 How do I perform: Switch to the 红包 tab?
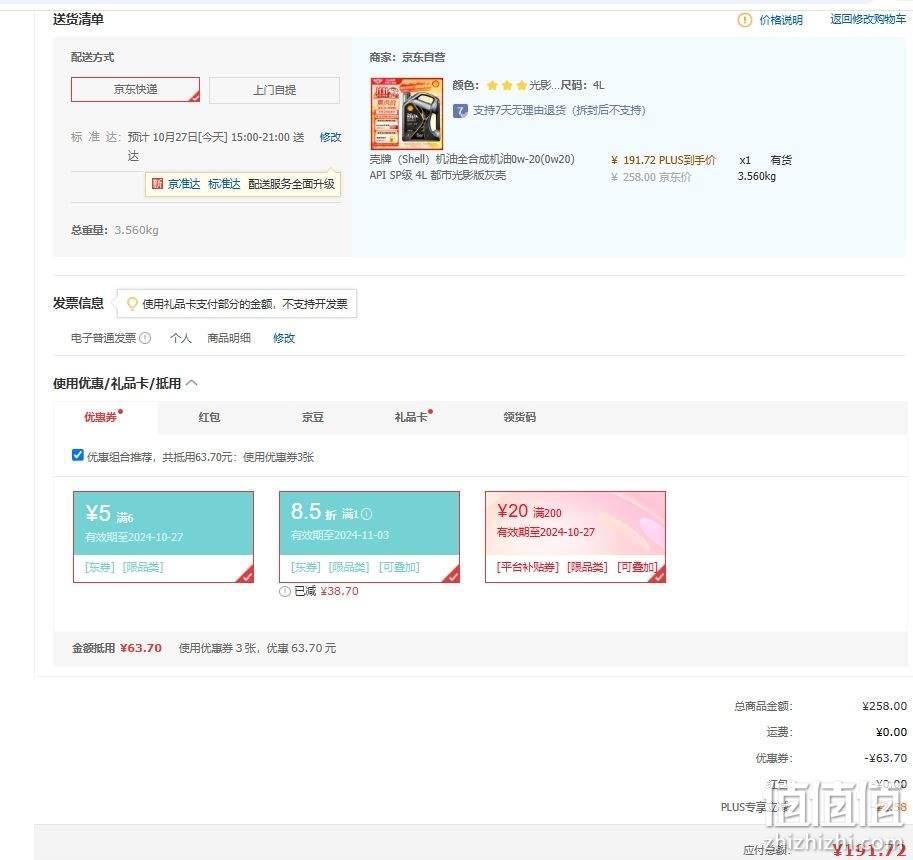click(x=209, y=417)
